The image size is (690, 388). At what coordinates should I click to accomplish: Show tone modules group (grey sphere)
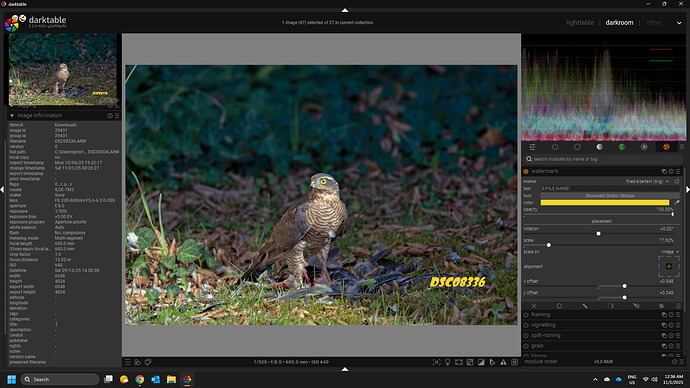click(x=599, y=147)
